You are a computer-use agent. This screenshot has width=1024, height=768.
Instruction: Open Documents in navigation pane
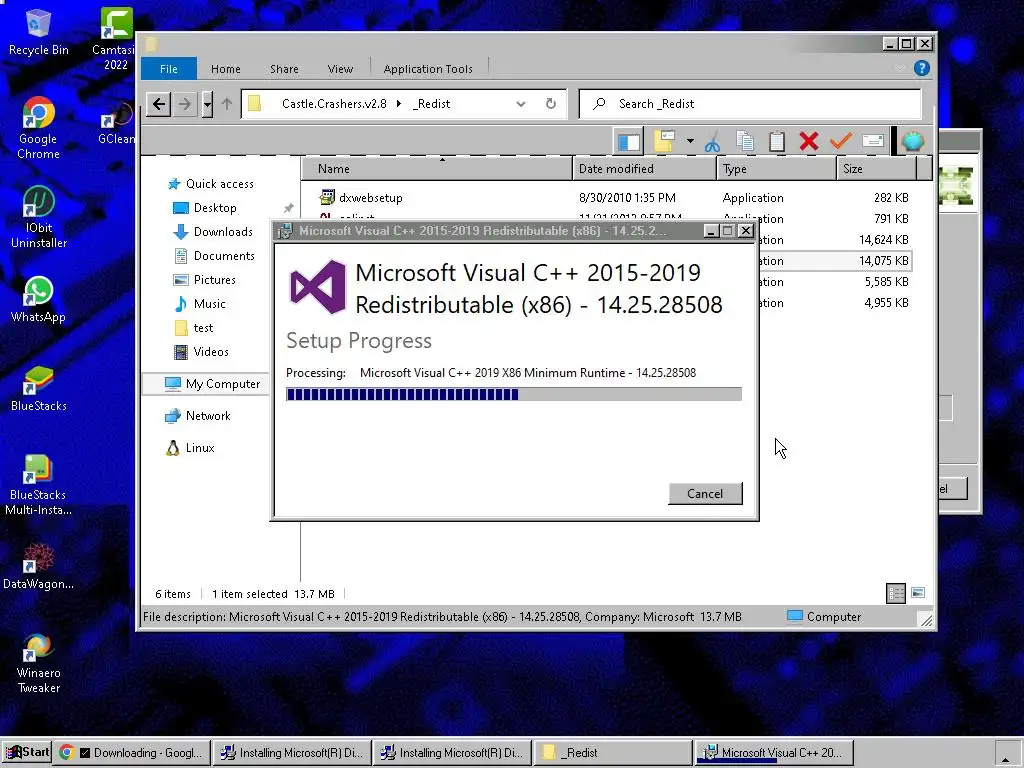[x=214, y=256]
